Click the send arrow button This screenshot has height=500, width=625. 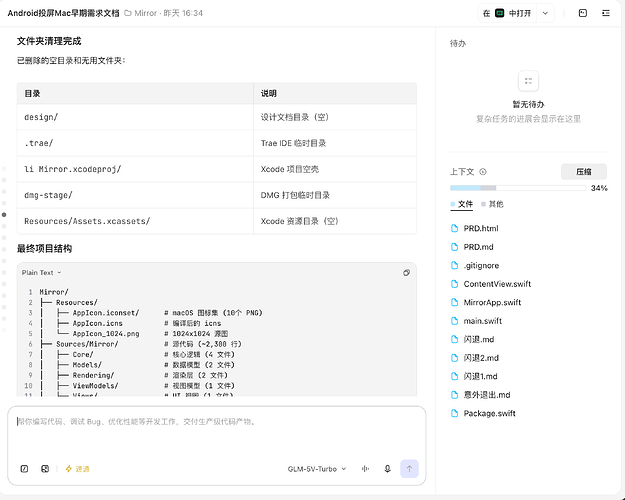(409, 469)
